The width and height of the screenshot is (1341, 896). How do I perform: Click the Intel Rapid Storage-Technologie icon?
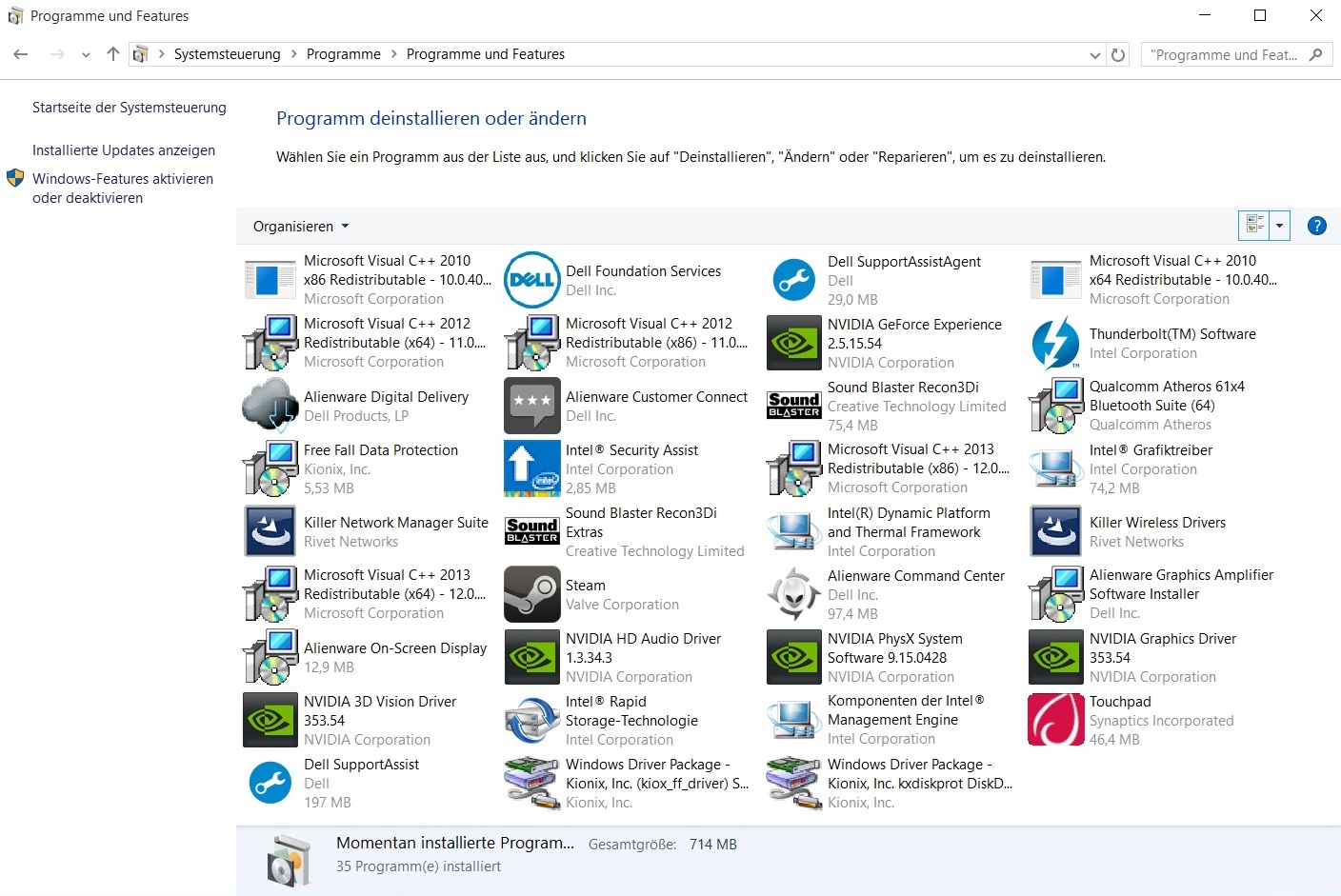click(531, 720)
